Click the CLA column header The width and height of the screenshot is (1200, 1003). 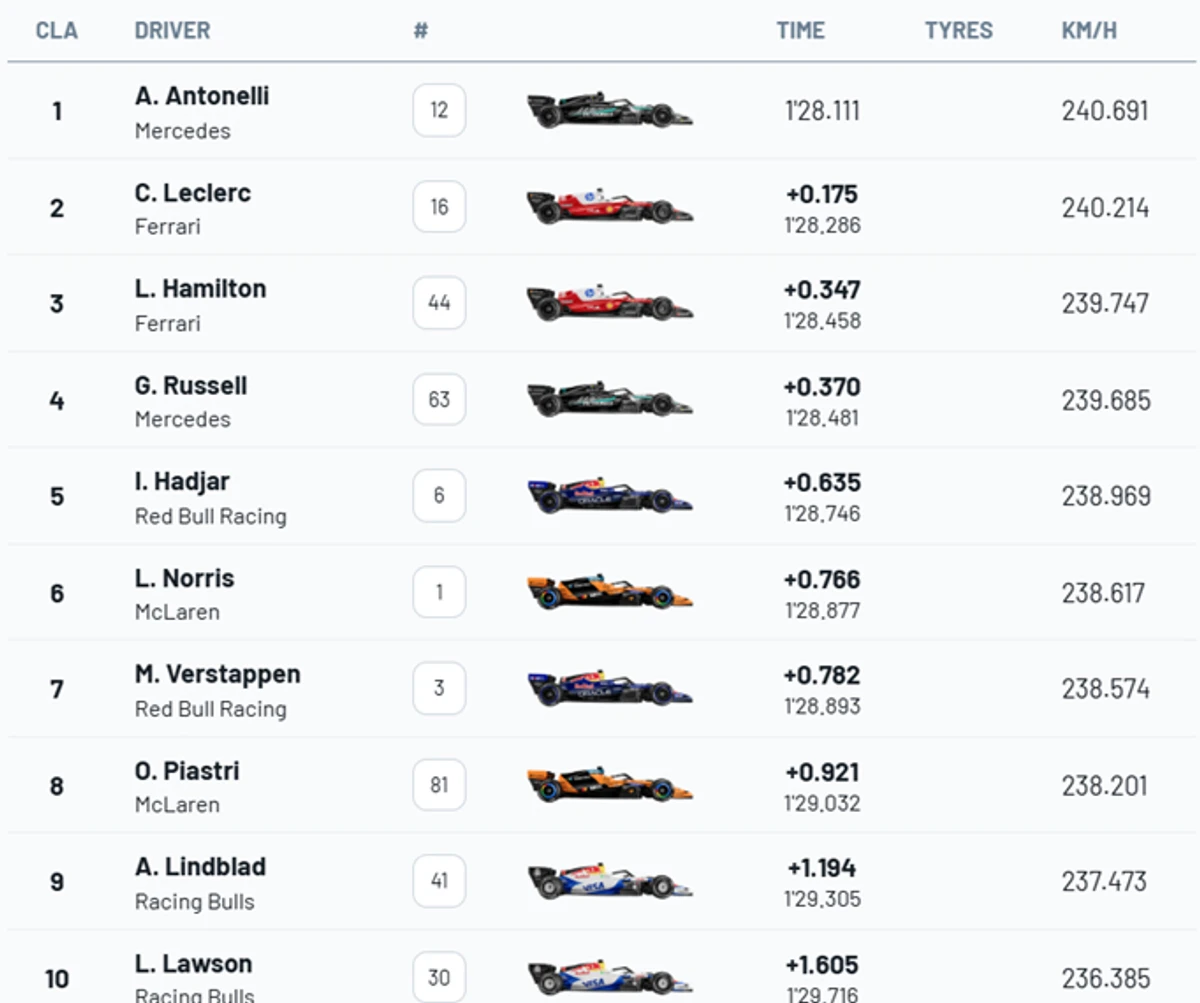tap(57, 30)
